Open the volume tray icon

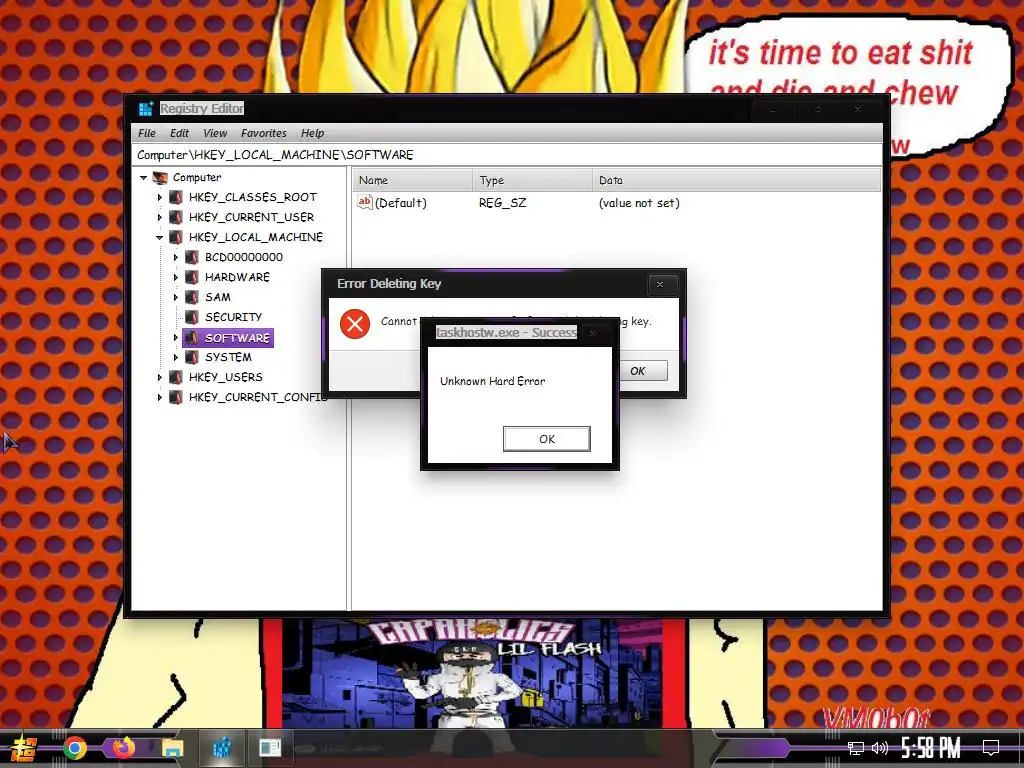click(880, 748)
